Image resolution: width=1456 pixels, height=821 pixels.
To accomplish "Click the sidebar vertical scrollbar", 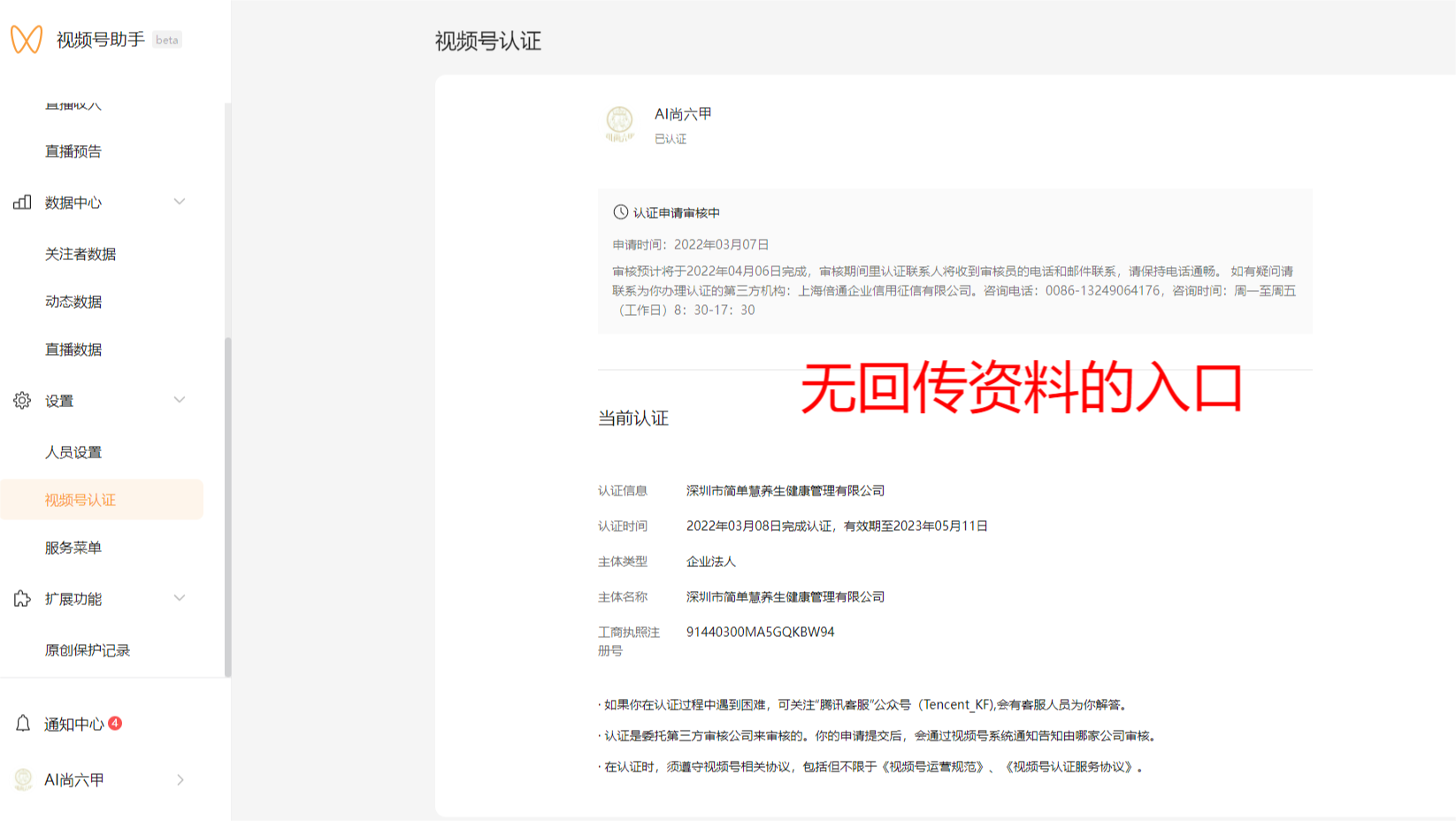I will pyautogui.click(x=228, y=507).
